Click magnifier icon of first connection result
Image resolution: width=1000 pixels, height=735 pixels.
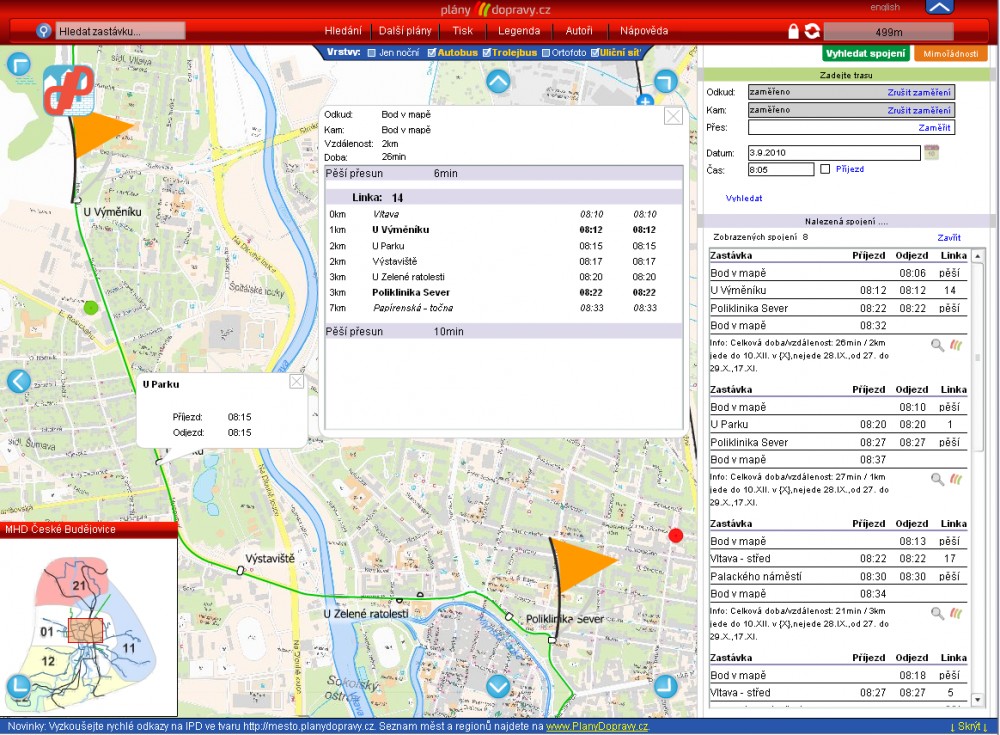(x=937, y=343)
